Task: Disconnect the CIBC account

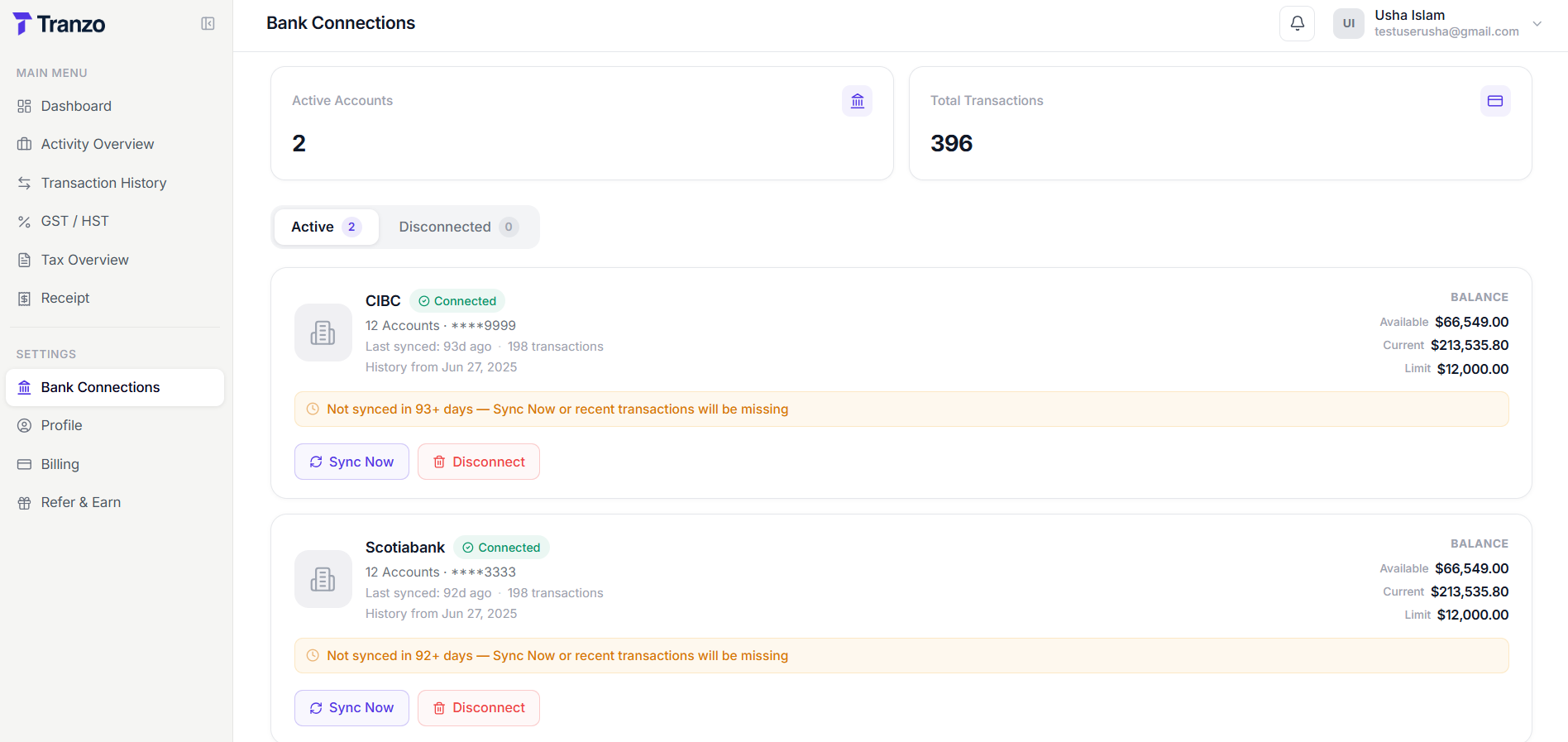Action: pyautogui.click(x=479, y=462)
